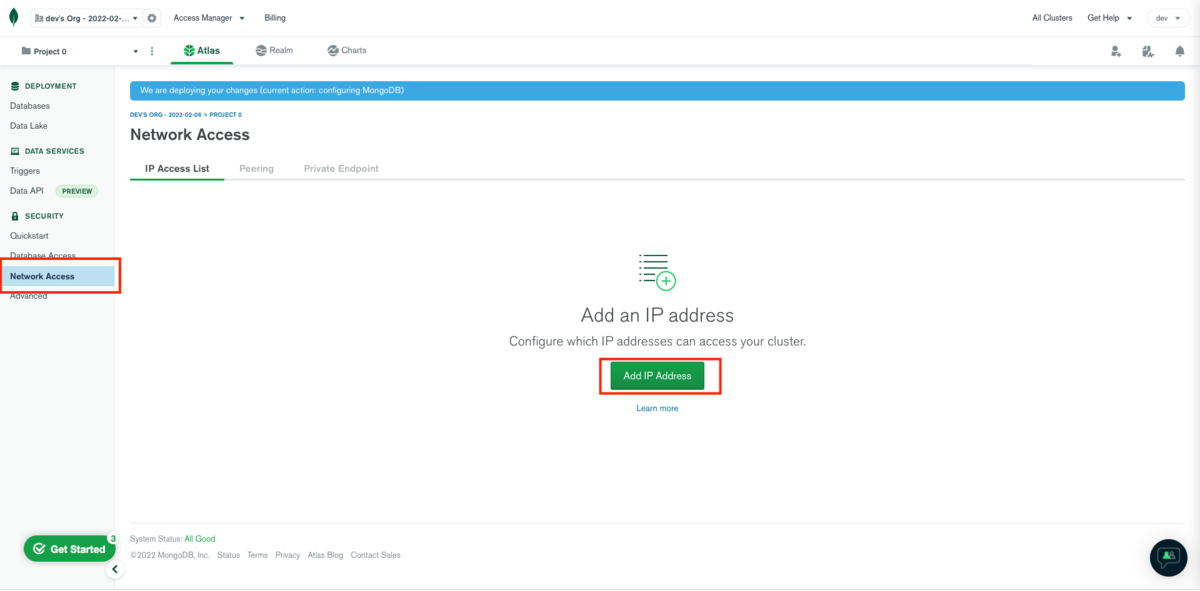This screenshot has height=591, width=1200.
Task: Click the MongoDB leaf logo
Action: click(14, 18)
